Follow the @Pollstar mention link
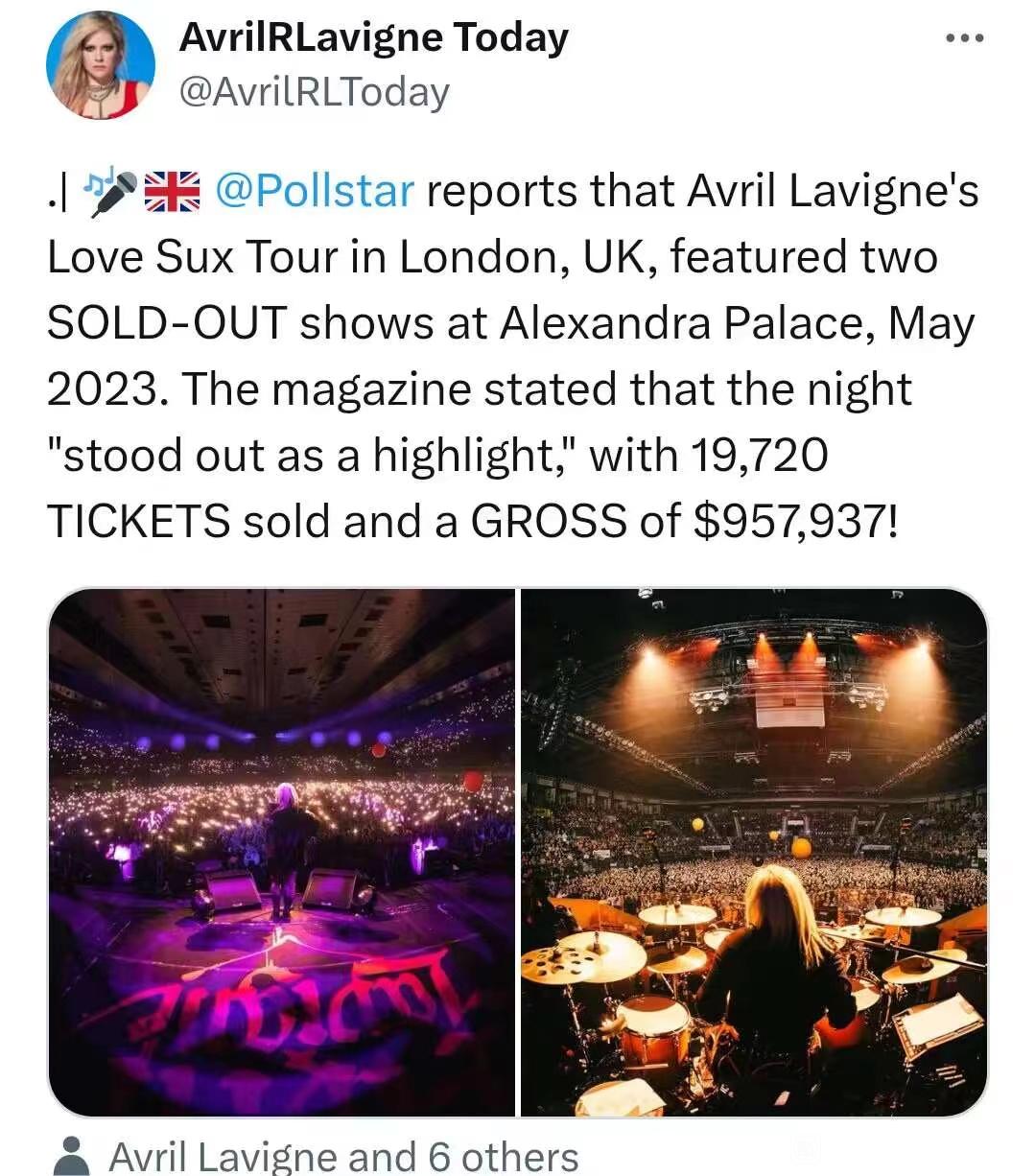 pos(315,191)
